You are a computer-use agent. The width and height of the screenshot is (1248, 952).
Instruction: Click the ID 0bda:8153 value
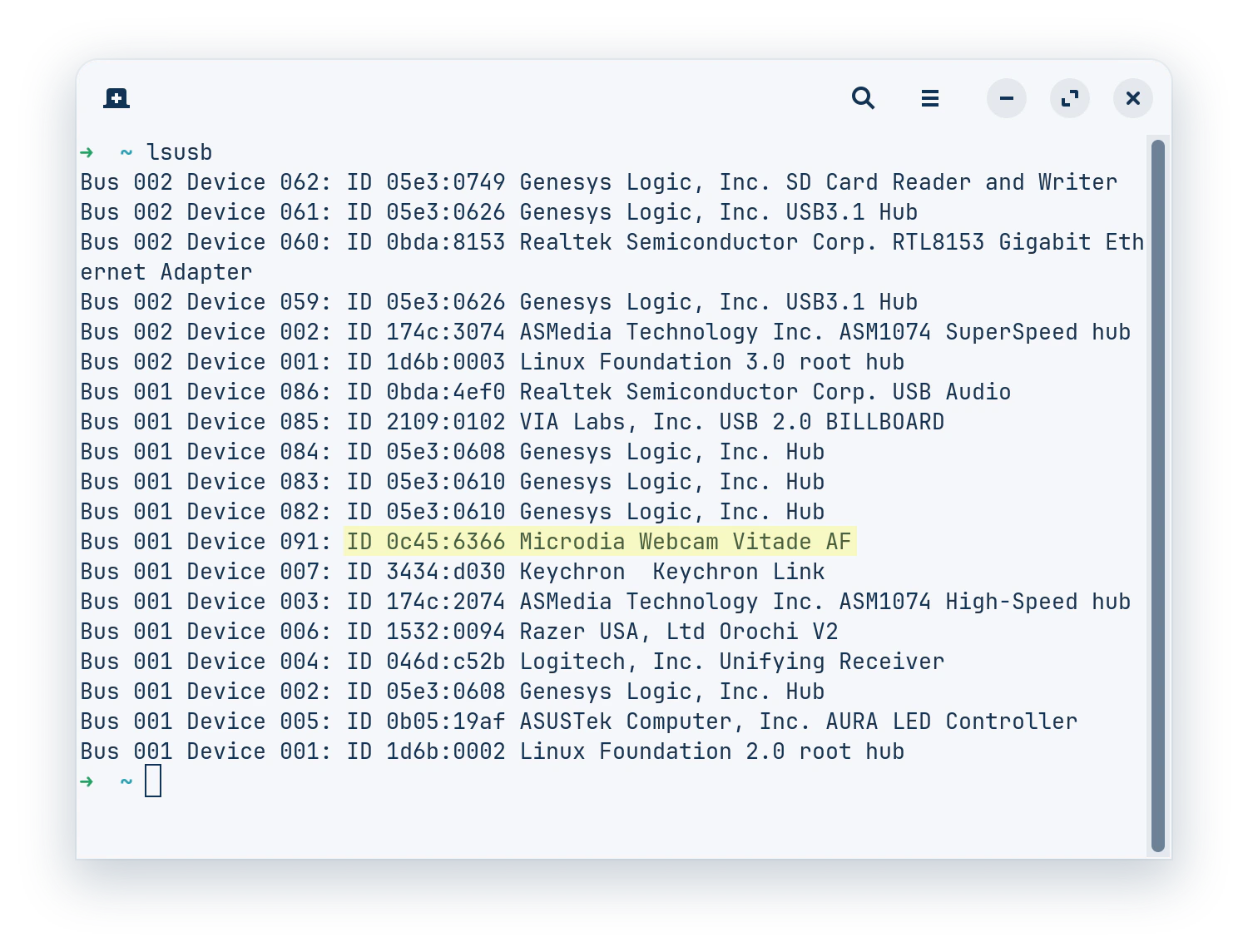426,242
